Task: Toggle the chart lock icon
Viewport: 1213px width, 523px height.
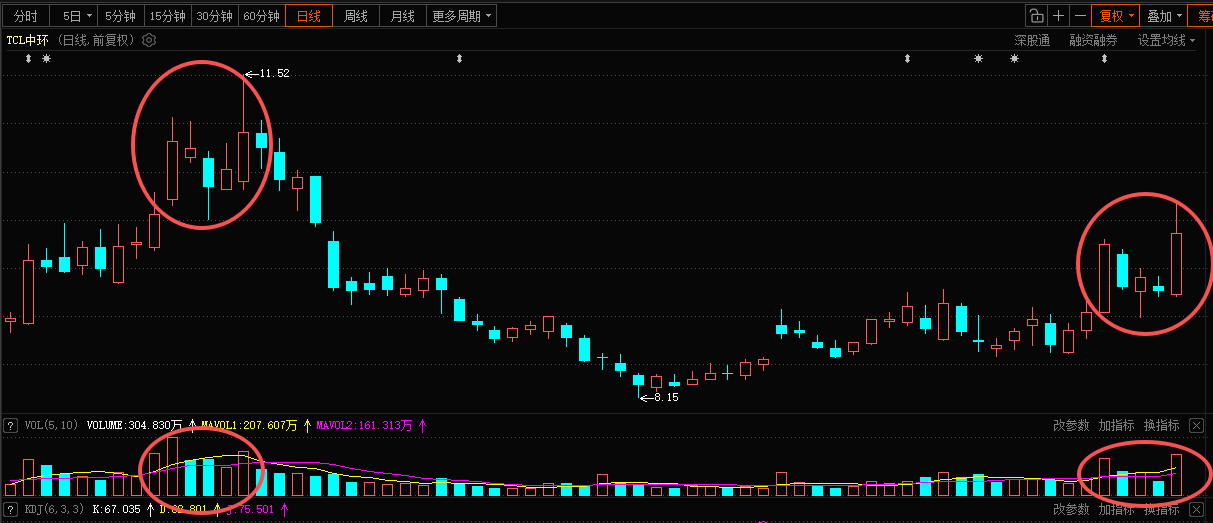Action: pyautogui.click(x=1036, y=16)
